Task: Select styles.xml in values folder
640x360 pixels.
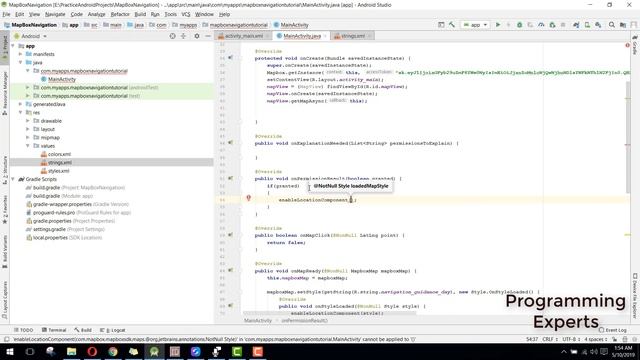Action: pyautogui.click(x=55, y=171)
